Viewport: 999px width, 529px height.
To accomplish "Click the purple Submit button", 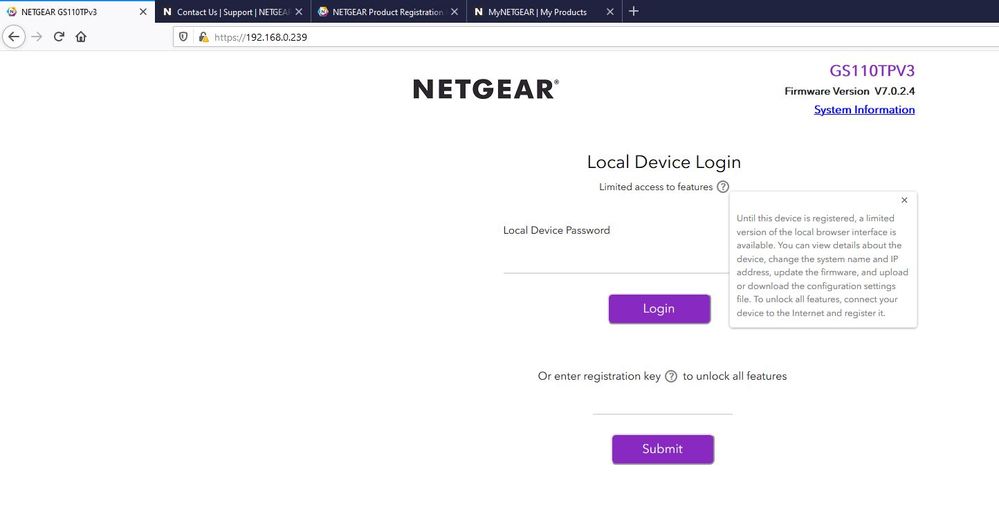I will 663,449.
